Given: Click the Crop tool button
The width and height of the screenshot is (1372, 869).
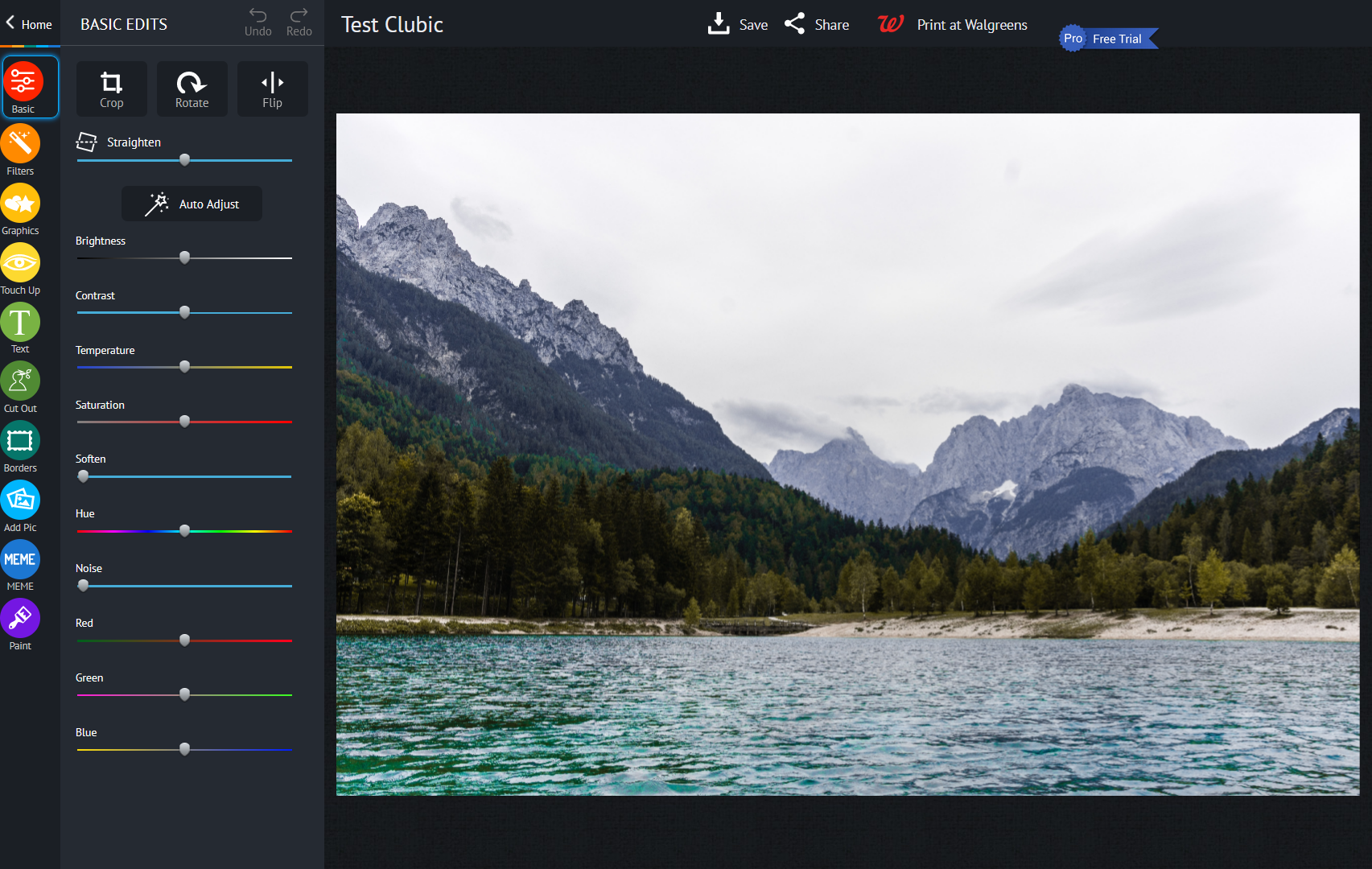Looking at the screenshot, I should pos(112,89).
